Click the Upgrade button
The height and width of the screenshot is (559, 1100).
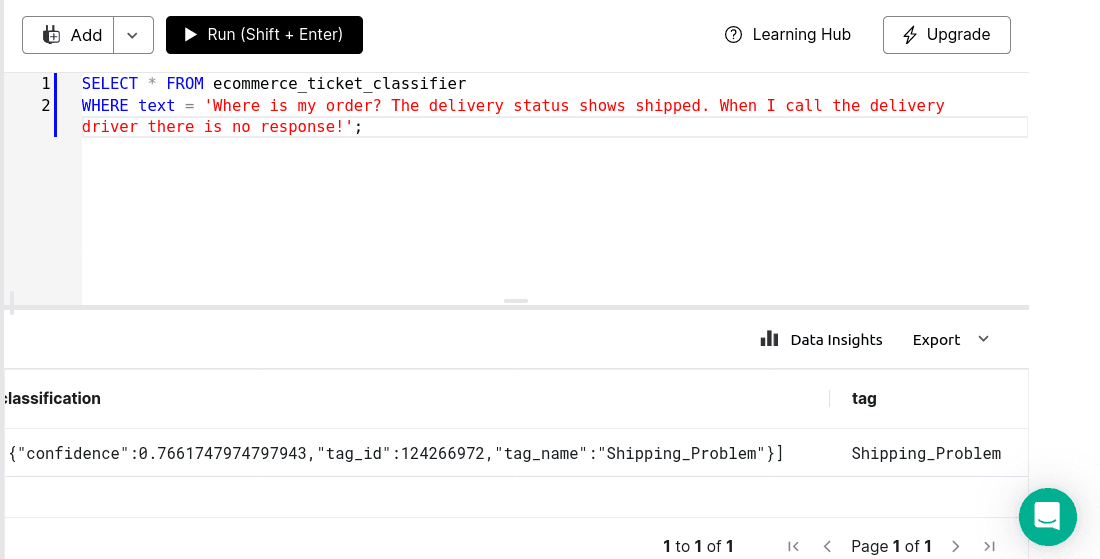pyautogui.click(x=946, y=35)
